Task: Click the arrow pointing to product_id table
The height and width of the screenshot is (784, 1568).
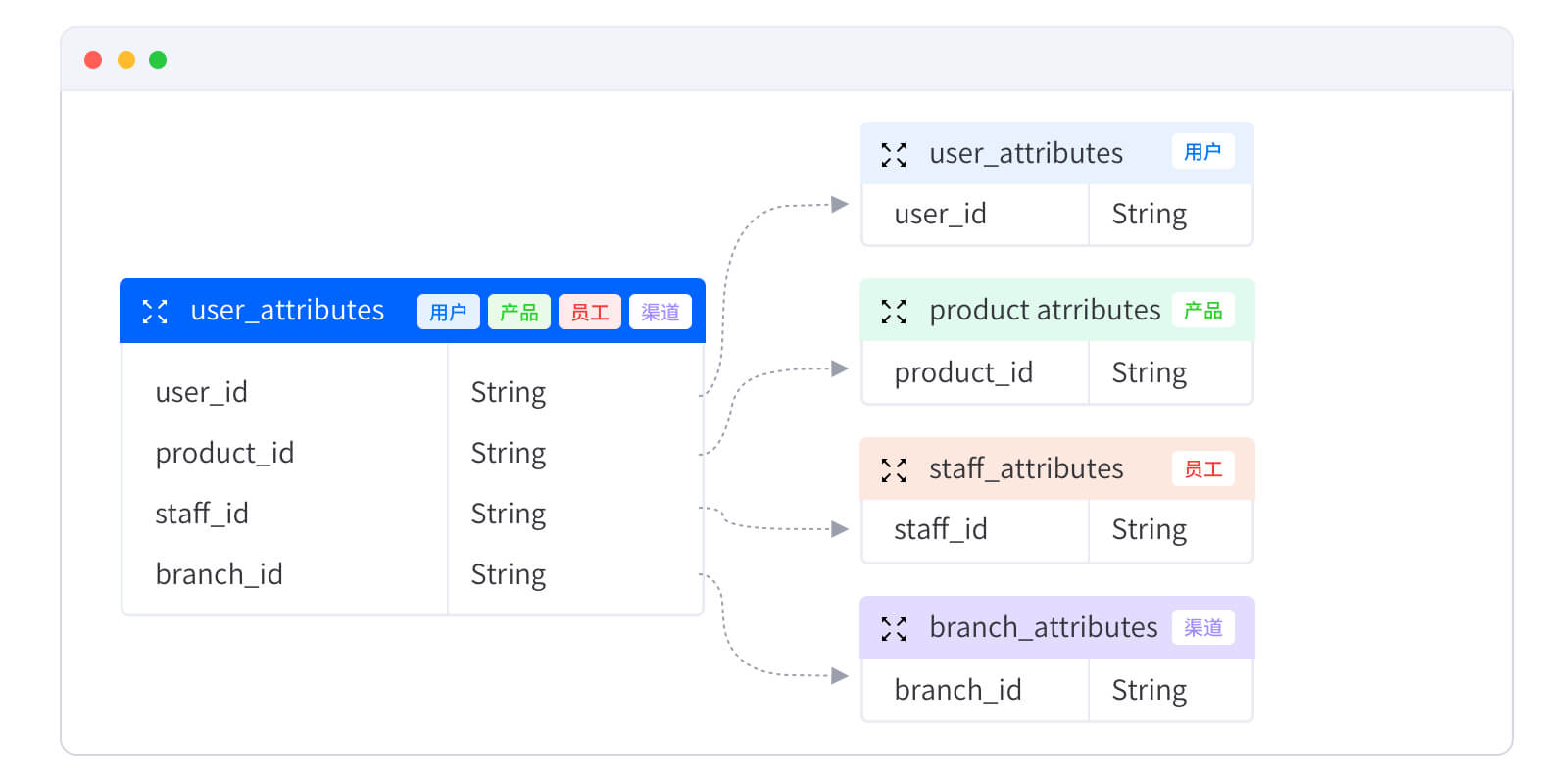Action: pyautogui.click(x=840, y=368)
